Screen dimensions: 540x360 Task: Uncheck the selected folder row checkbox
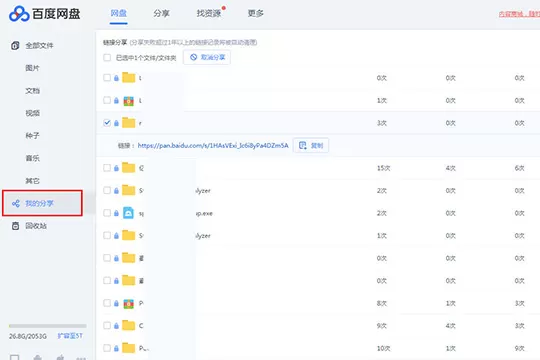coord(107,123)
